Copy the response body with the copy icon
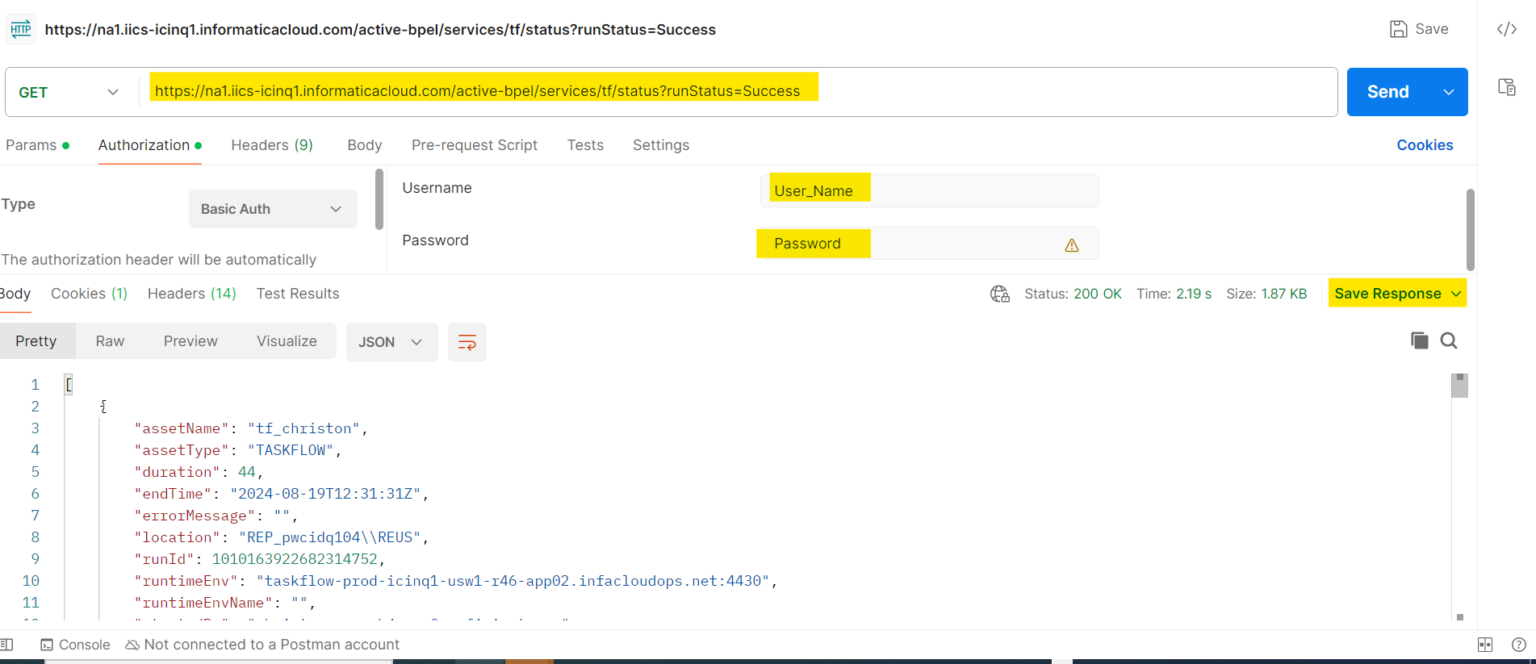1536x664 pixels. (1419, 340)
